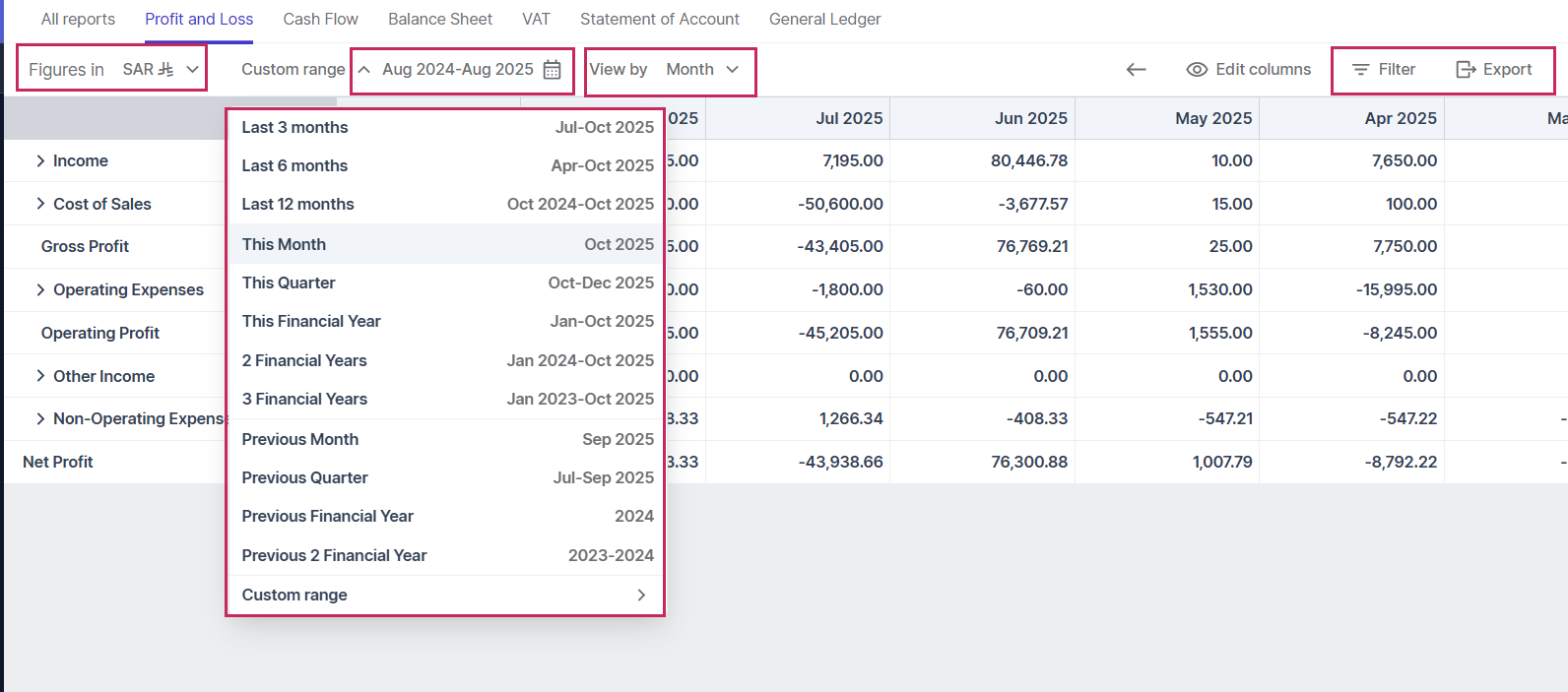This screenshot has width=1568, height=692.
Task: Expand the Operating Expenses row
Action: coord(40,289)
